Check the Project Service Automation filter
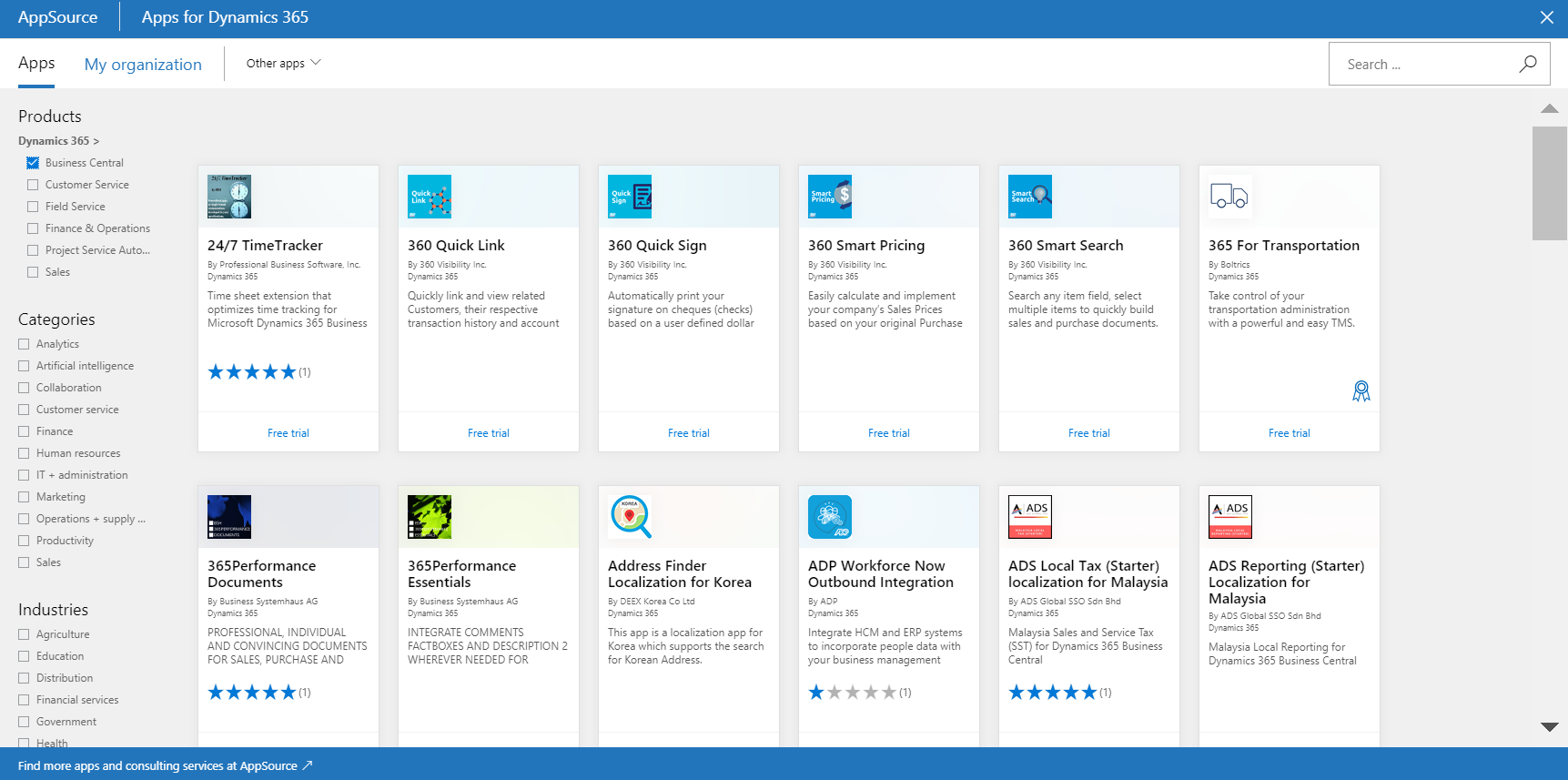 coord(33,250)
